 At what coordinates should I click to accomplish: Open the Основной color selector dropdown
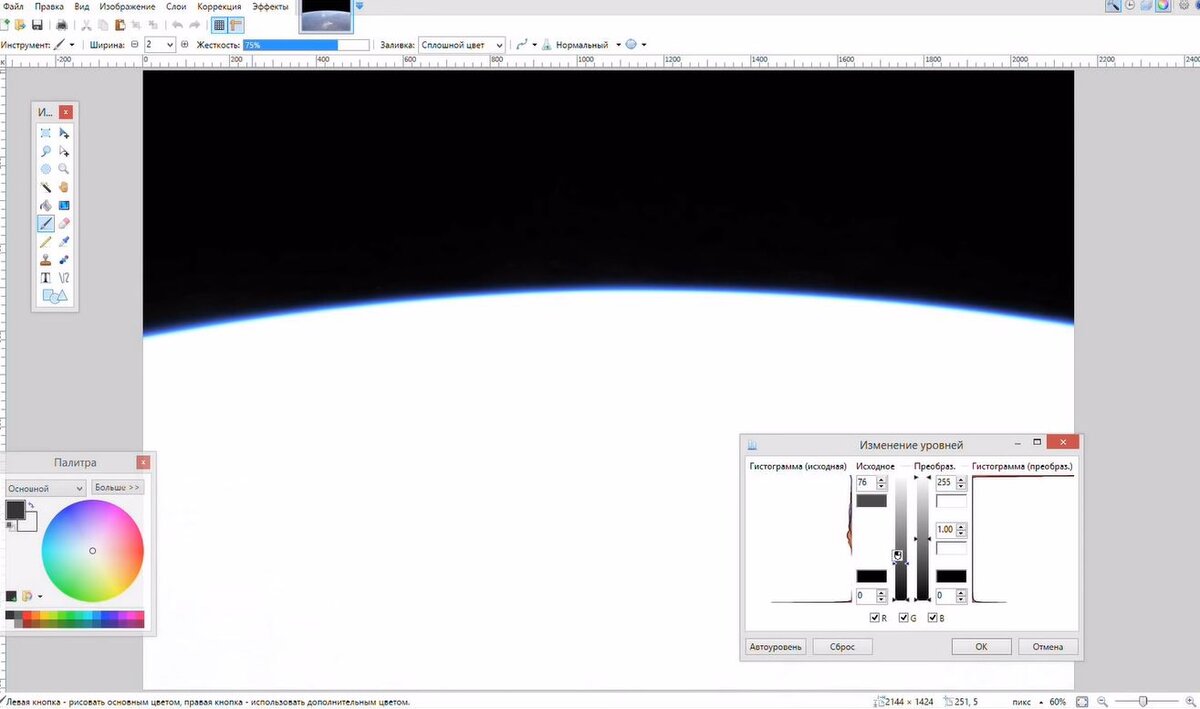45,488
